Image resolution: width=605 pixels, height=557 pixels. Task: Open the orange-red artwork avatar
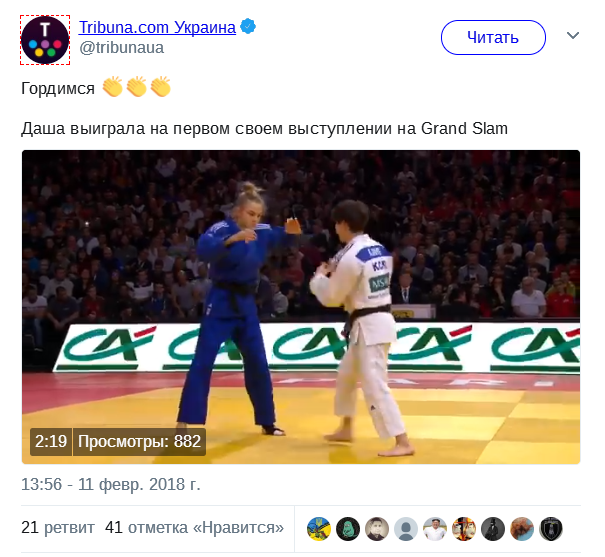(x=464, y=529)
